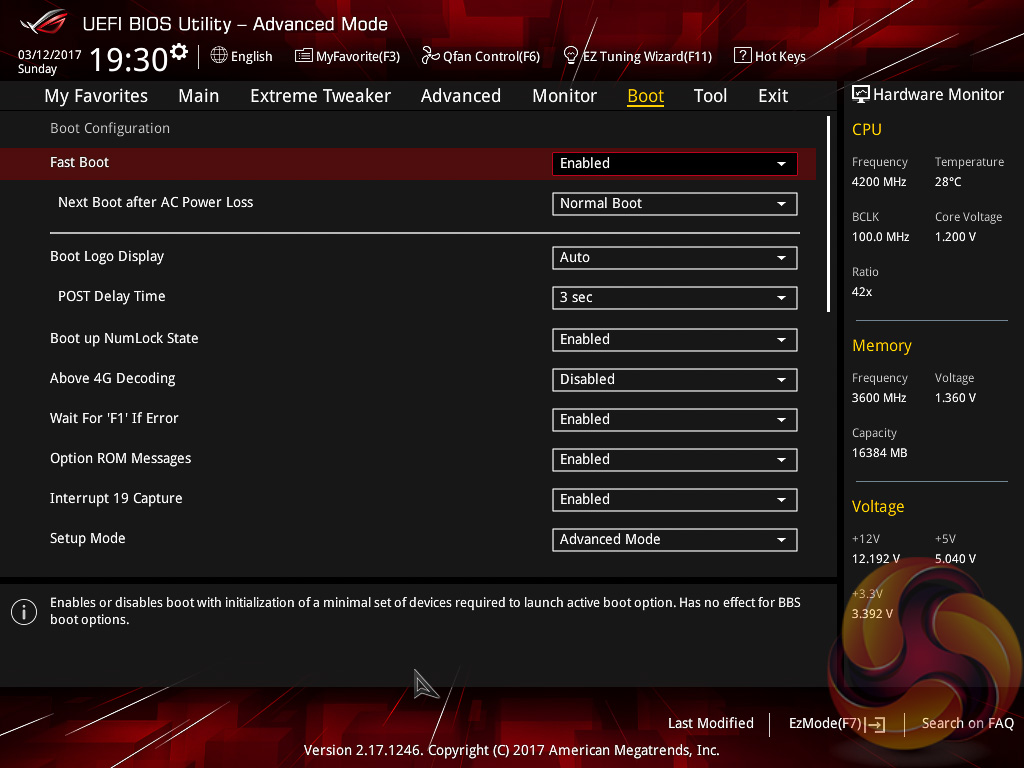The height and width of the screenshot is (768, 1024).
Task: Click the ROG logo icon
Action: 43,22
